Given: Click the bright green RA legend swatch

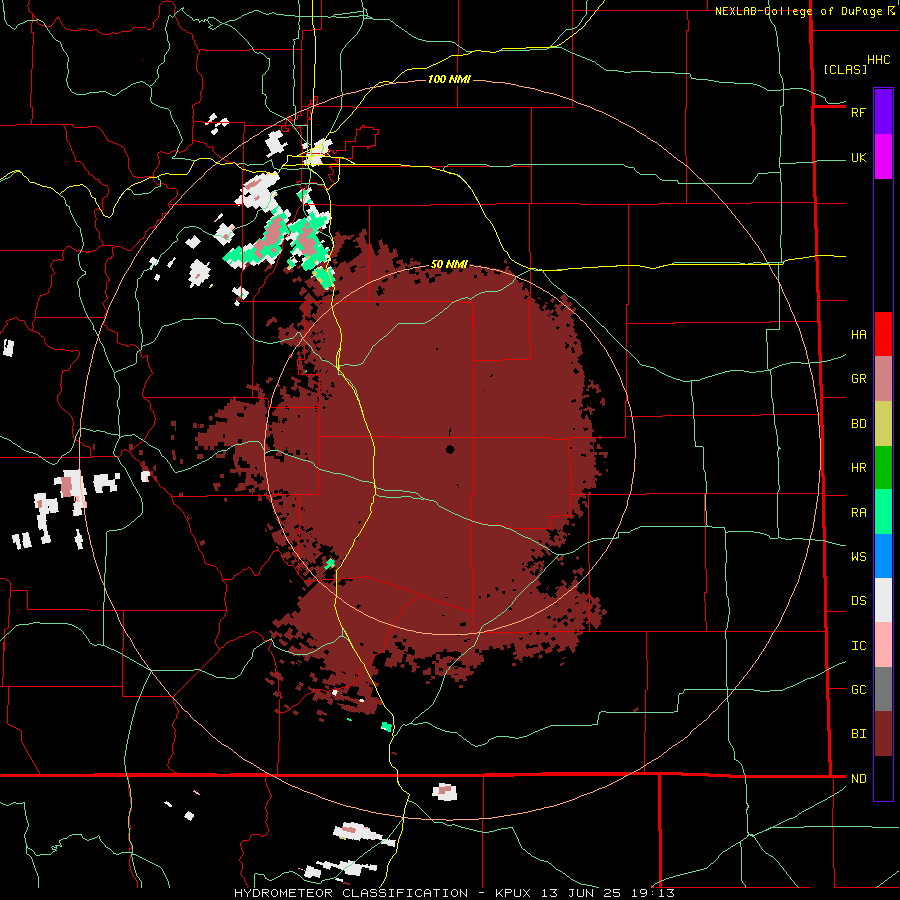Looking at the screenshot, I should pyautogui.click(x=883, y=512).
